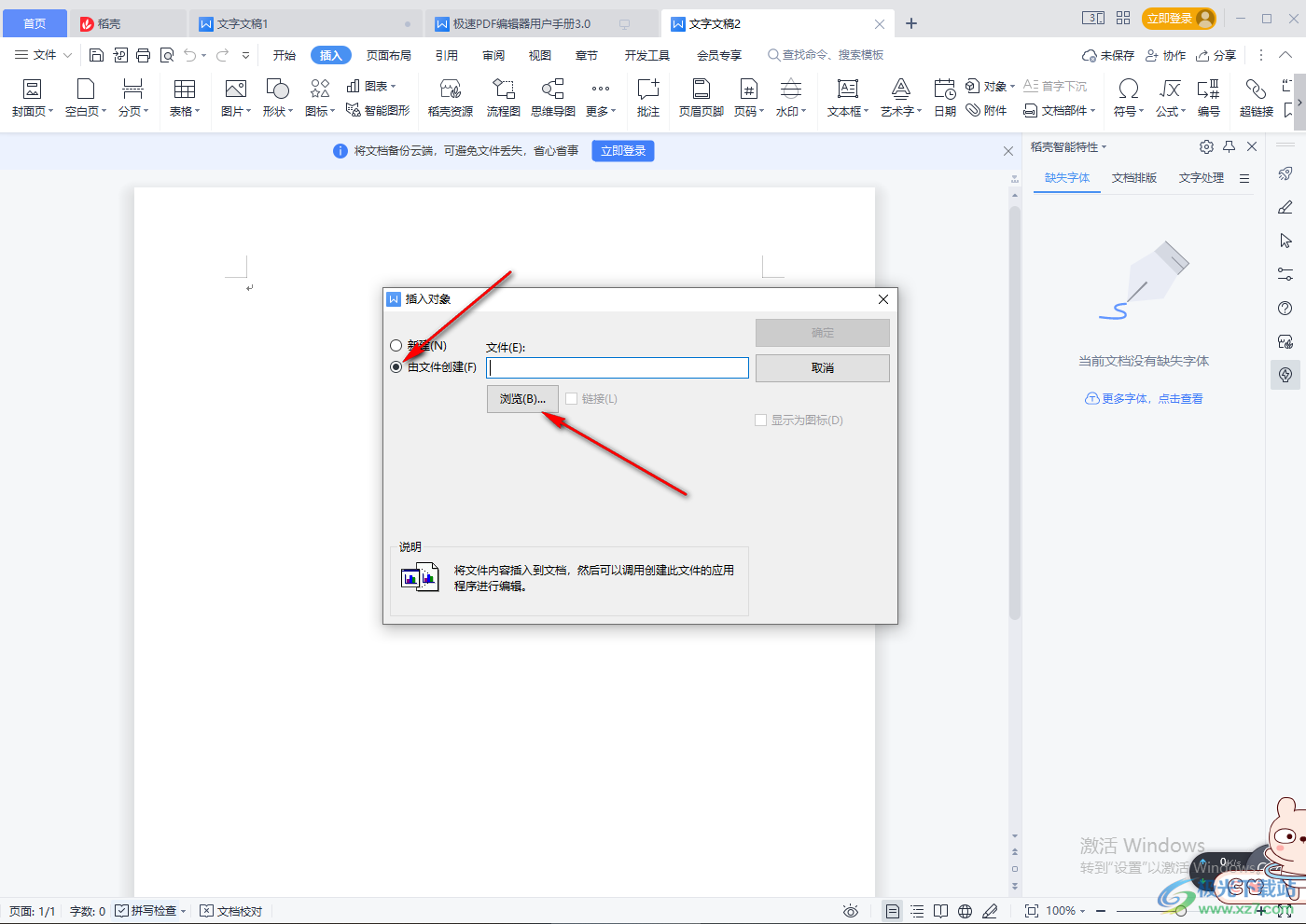Dismiss the cloud backup notice bar
Image resolution: width=1306 pixels, height=924 pixels.
[1007, 150]
